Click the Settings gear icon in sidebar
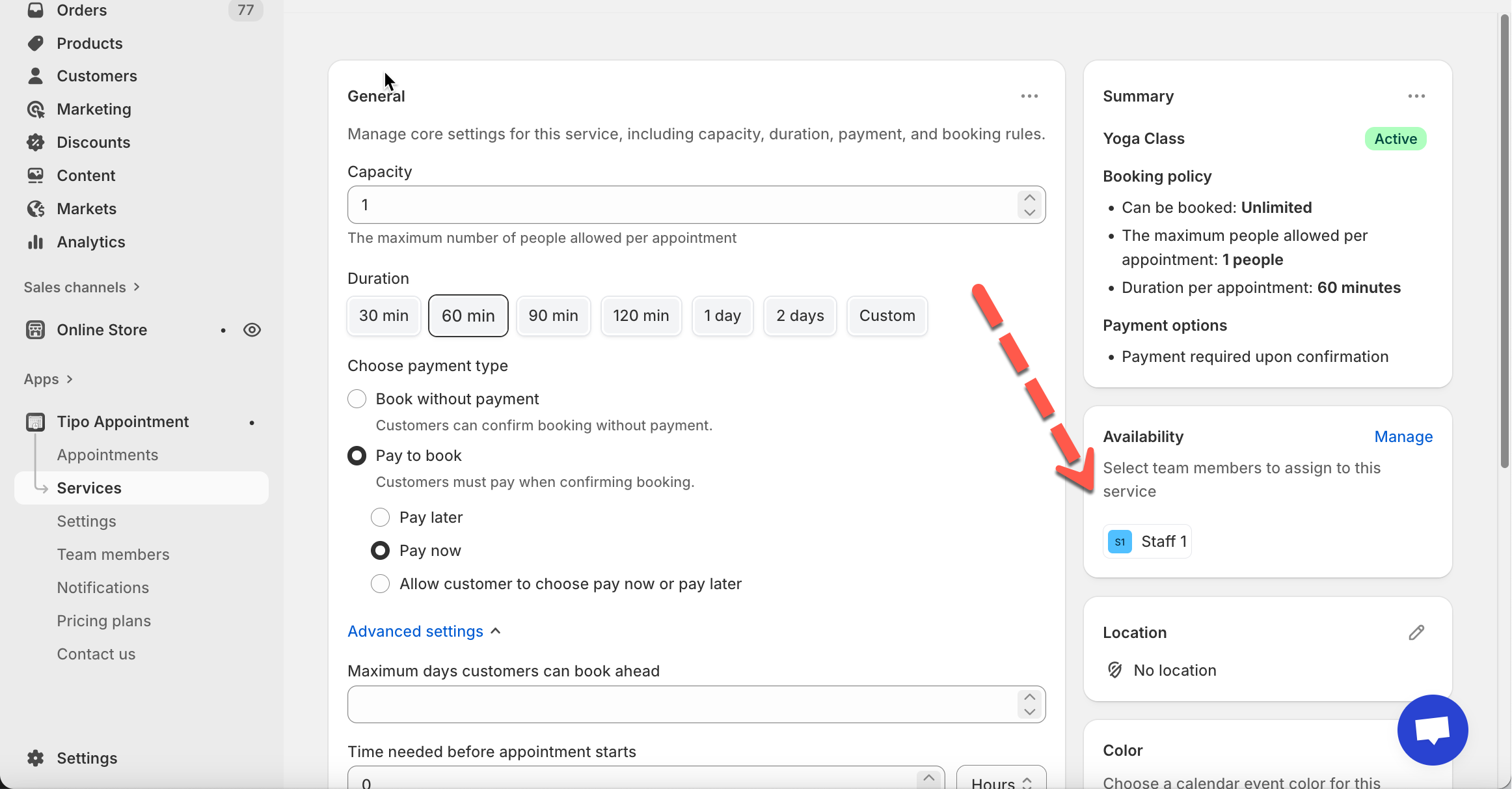Image resolution: width=1512 pixels, height=789 pixels. coord(36,758)
